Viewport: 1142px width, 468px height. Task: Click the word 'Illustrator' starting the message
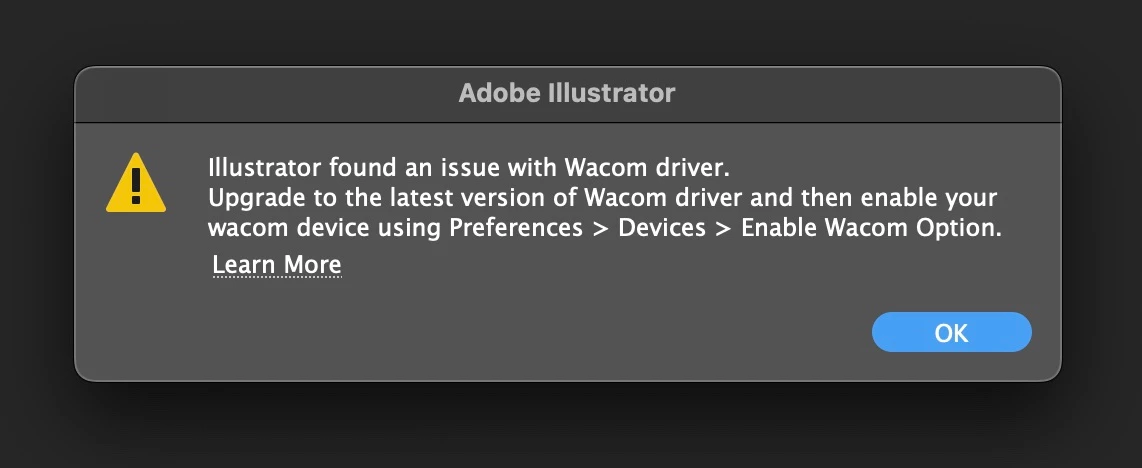pos(265,165)
